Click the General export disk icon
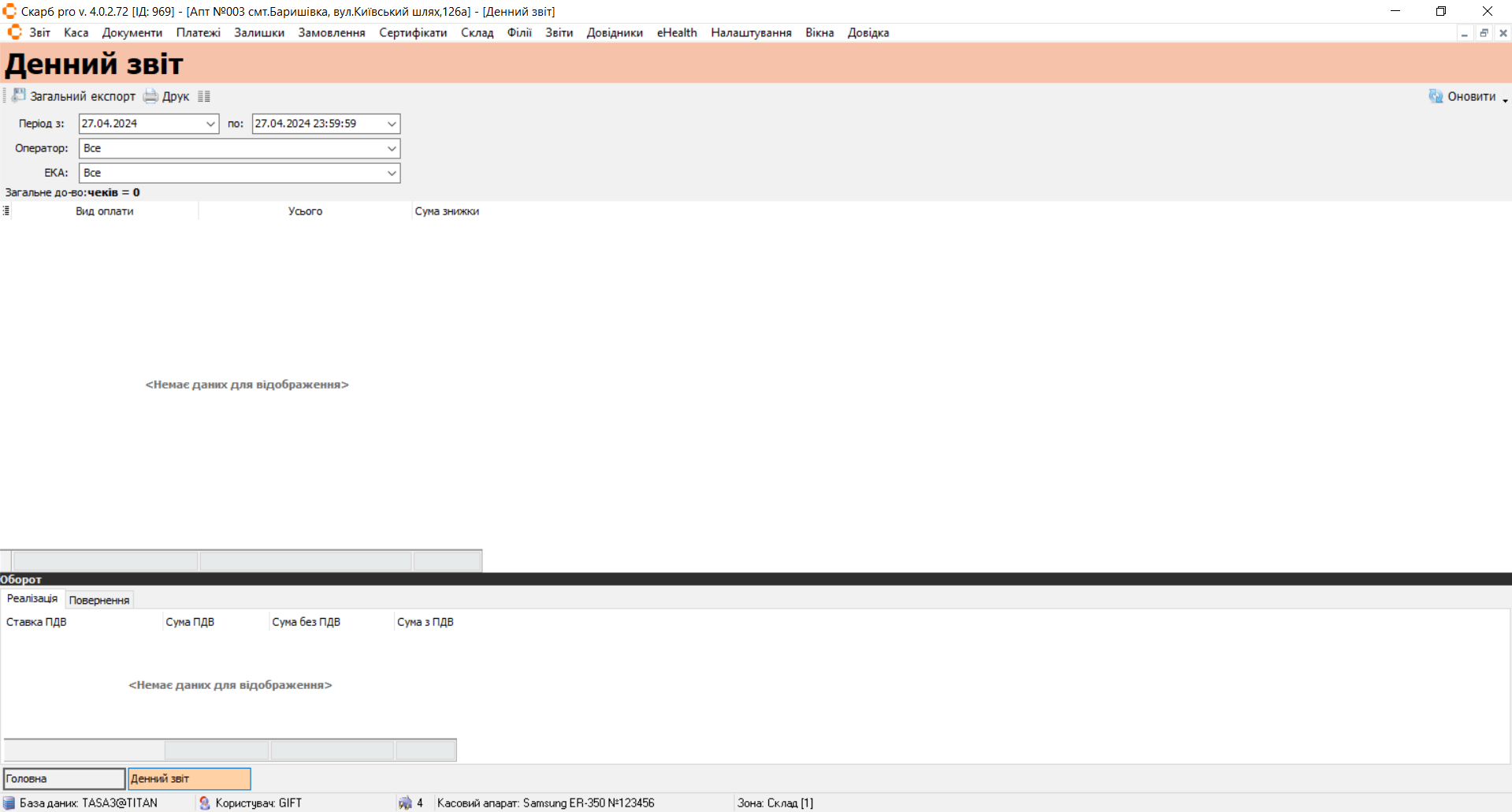 pos(19,96)
